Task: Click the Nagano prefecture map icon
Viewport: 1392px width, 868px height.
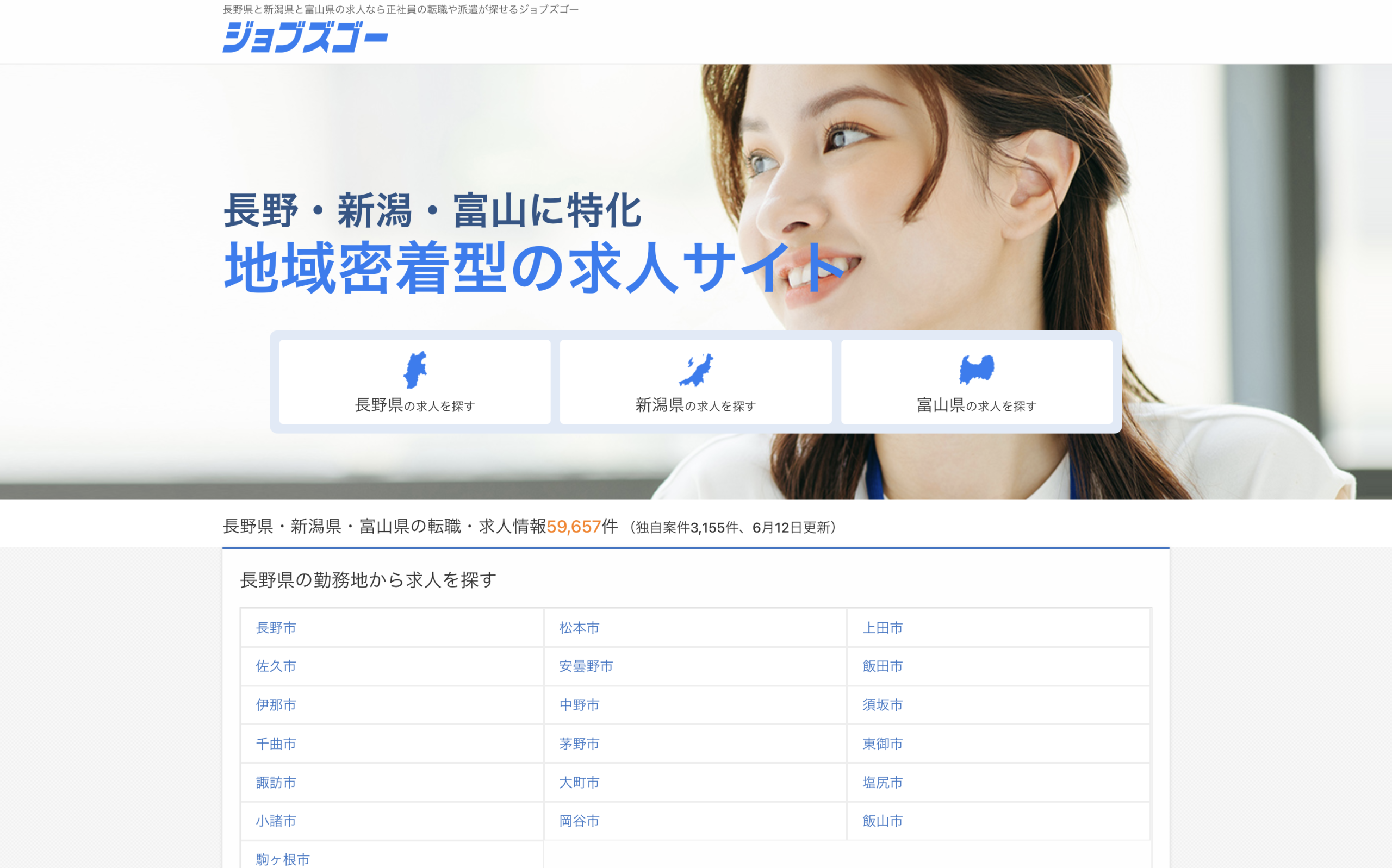Action: pos(415,370)
